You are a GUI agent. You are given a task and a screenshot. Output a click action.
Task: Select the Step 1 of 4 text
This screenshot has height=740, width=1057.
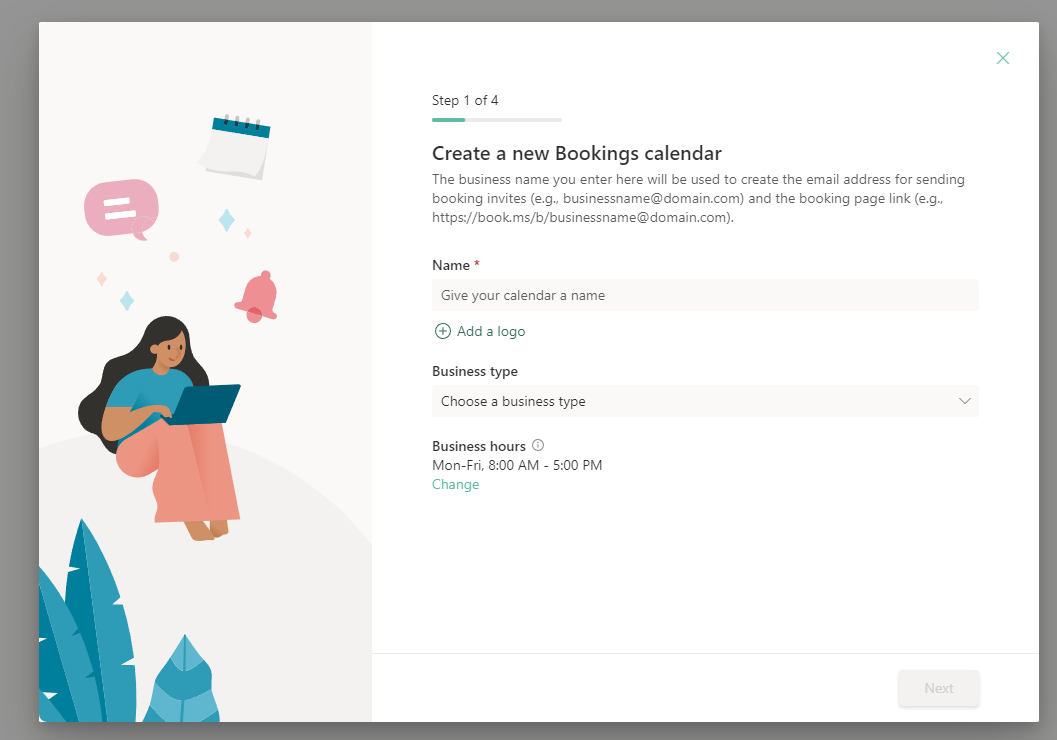coord(465,100)
